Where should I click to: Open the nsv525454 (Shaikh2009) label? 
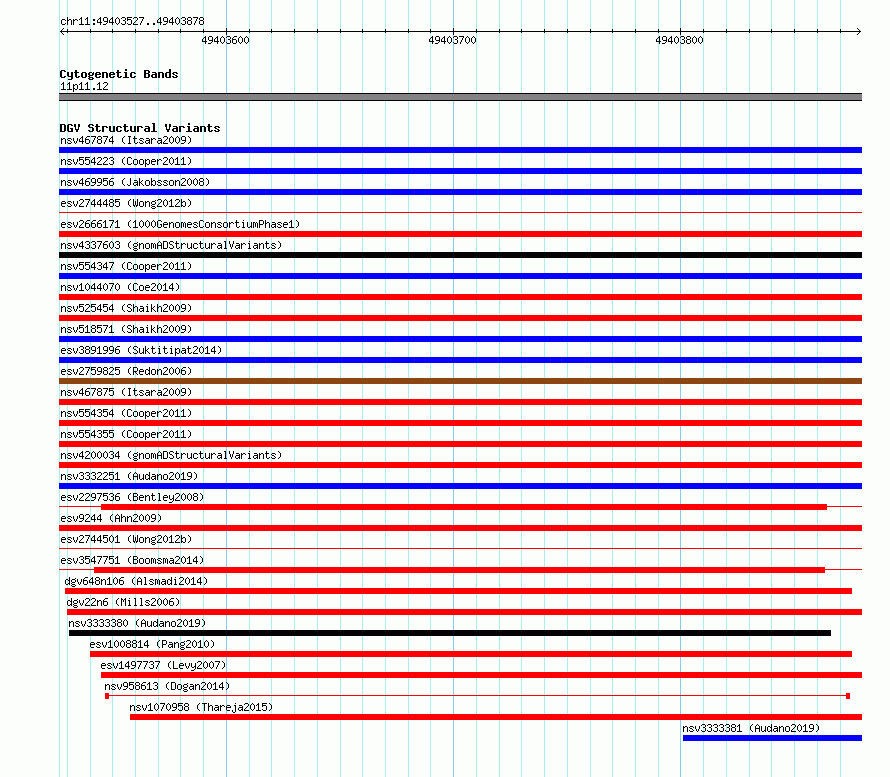(x=126, y=308)
